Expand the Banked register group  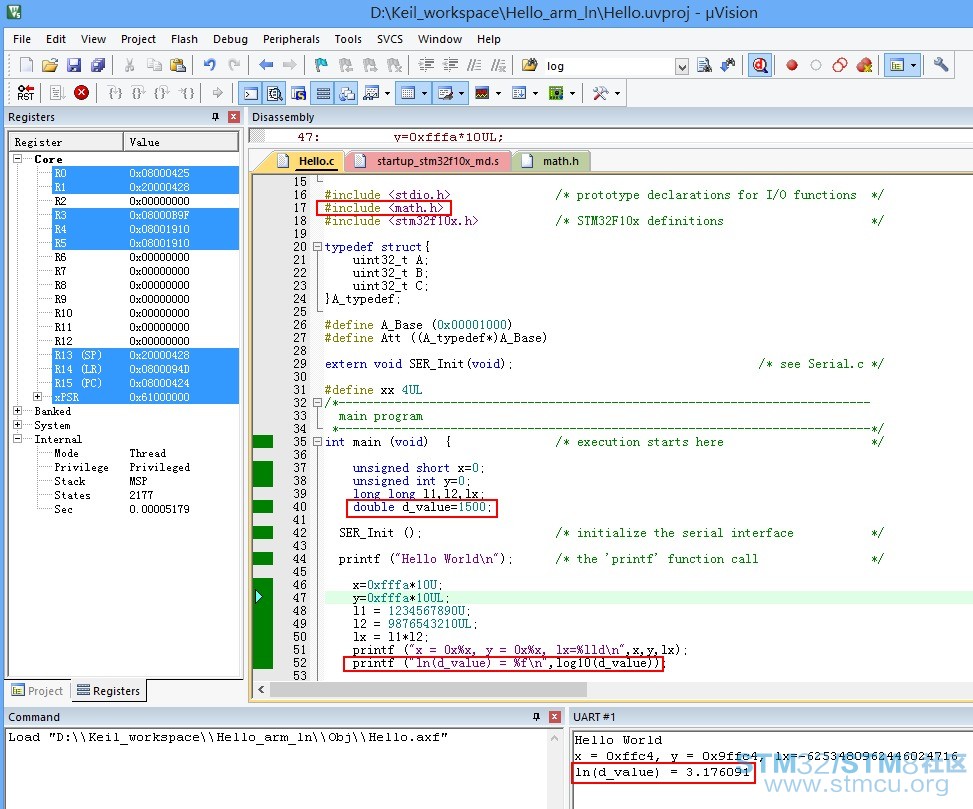tap(18, 411)
